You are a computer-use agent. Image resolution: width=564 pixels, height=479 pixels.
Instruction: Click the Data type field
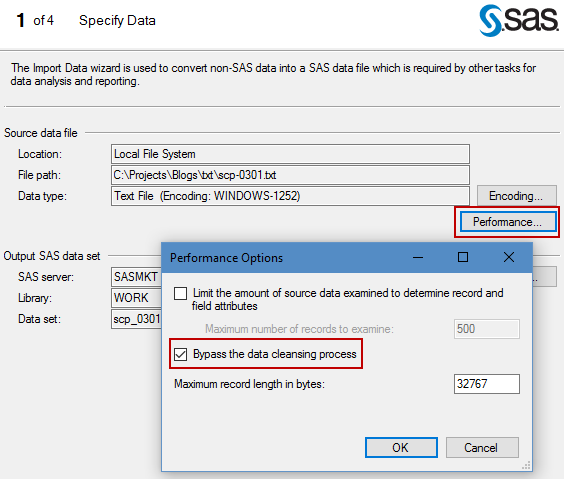[x=290, y=196]
